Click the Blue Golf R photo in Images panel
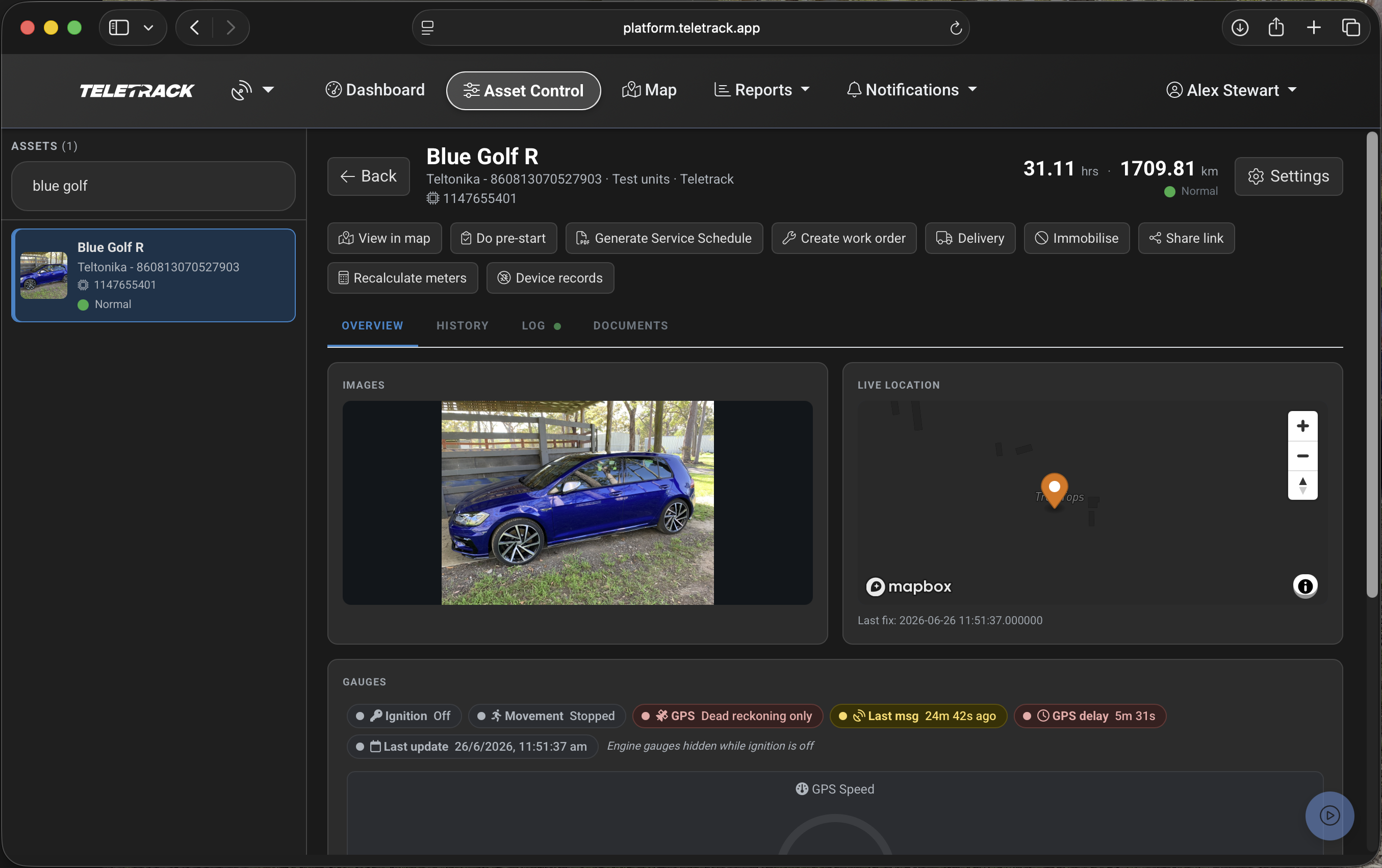 click(577, 503)
